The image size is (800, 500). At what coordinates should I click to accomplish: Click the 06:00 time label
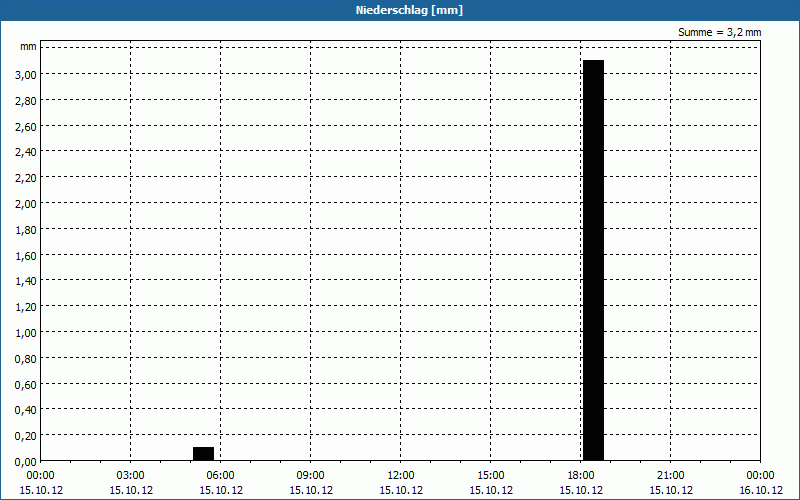[x=220, y=476]
